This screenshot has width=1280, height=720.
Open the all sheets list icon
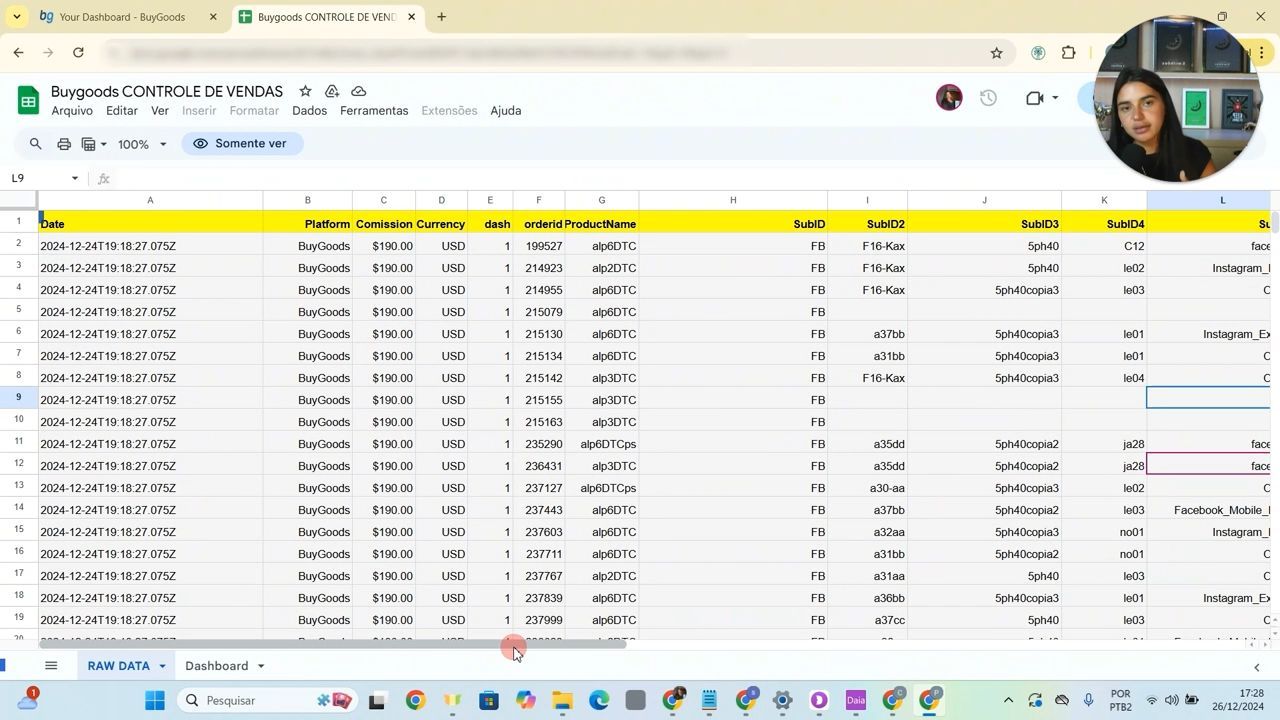point(51,666)
